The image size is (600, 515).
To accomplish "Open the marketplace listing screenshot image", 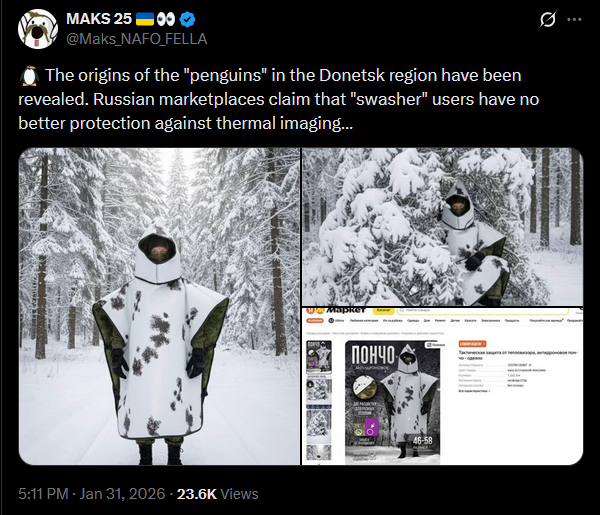I will [x=442, y=386].
